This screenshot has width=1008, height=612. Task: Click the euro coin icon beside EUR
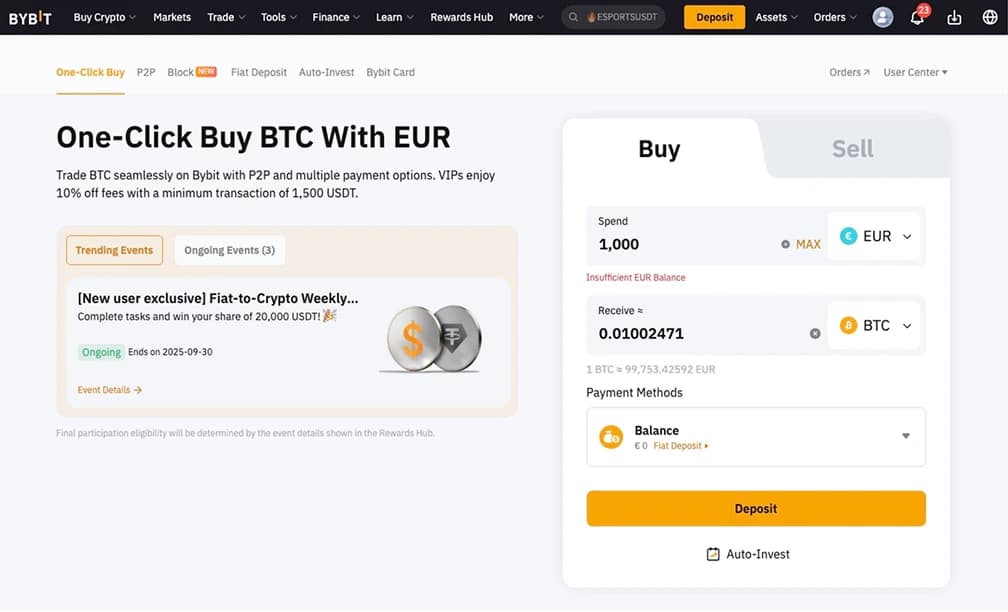coord(849,235)
